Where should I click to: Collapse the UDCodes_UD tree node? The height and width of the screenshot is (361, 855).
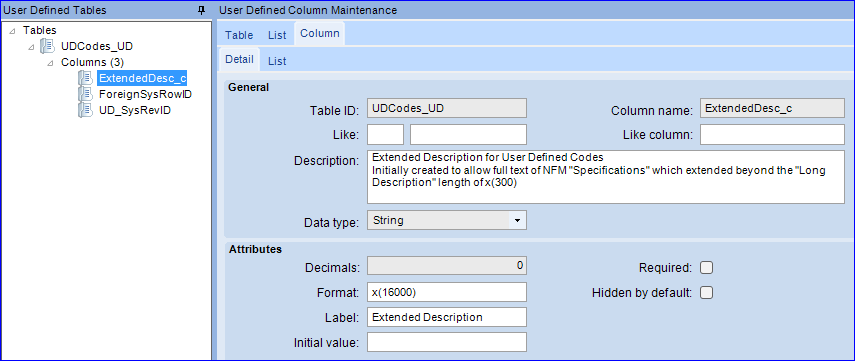pyautogui.click(x=32, y=47)
